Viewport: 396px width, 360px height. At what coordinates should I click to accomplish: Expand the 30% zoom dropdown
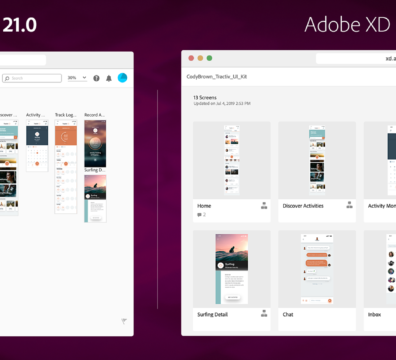click(x=77, y=78)
